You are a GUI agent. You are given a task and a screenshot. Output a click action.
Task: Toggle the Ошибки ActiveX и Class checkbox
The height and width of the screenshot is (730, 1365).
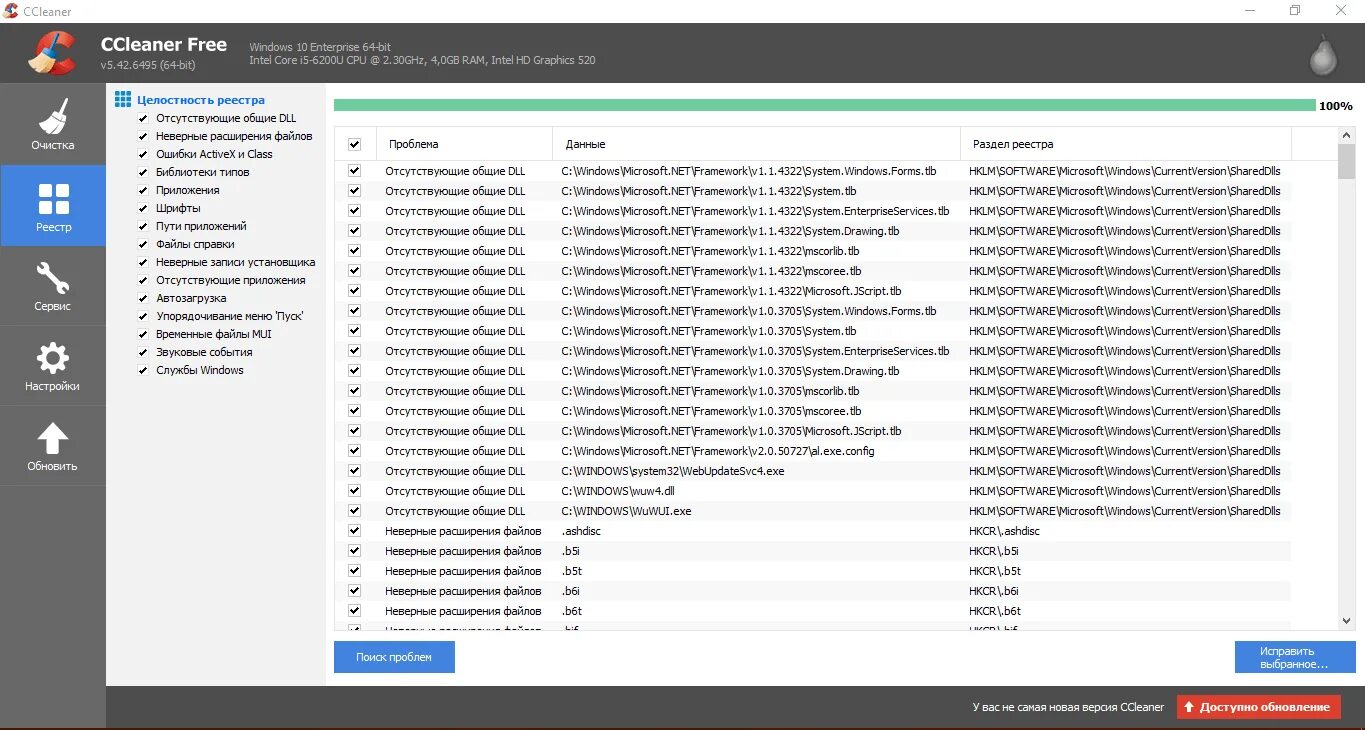click(x=143, y=154)
